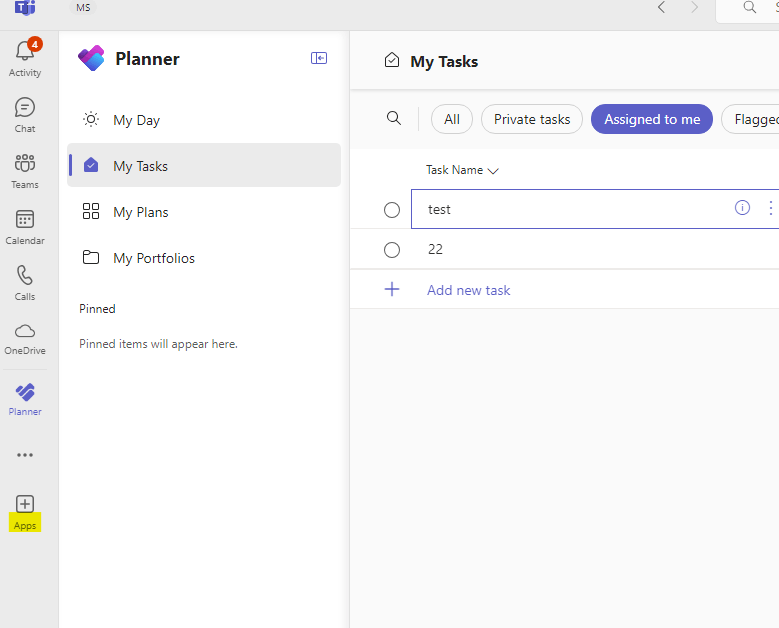Click the Planner heading text
The width and height of the screenshot is (779, 628).
tap(148, 59)
